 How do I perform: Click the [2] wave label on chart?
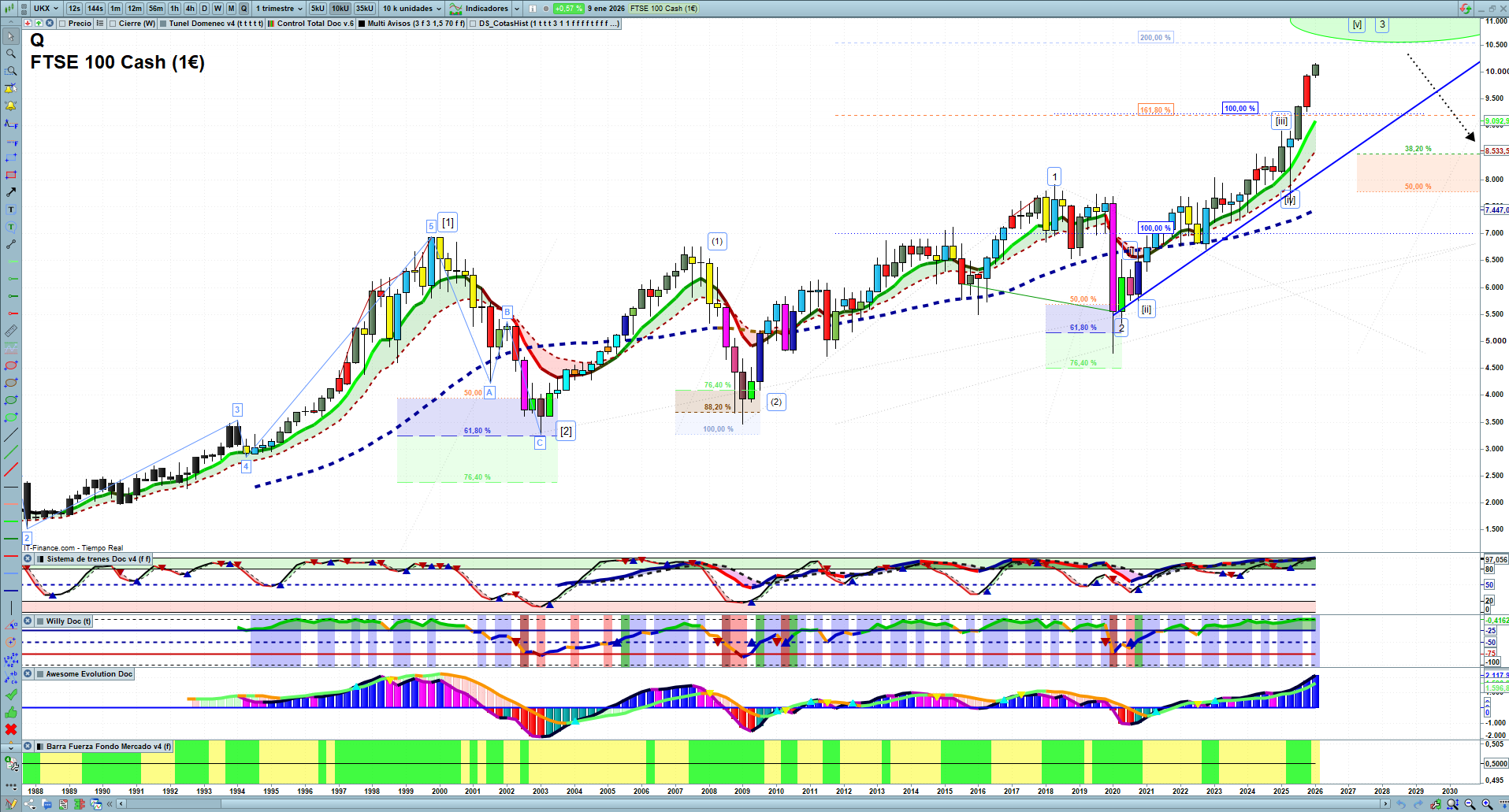pos(566,431)
